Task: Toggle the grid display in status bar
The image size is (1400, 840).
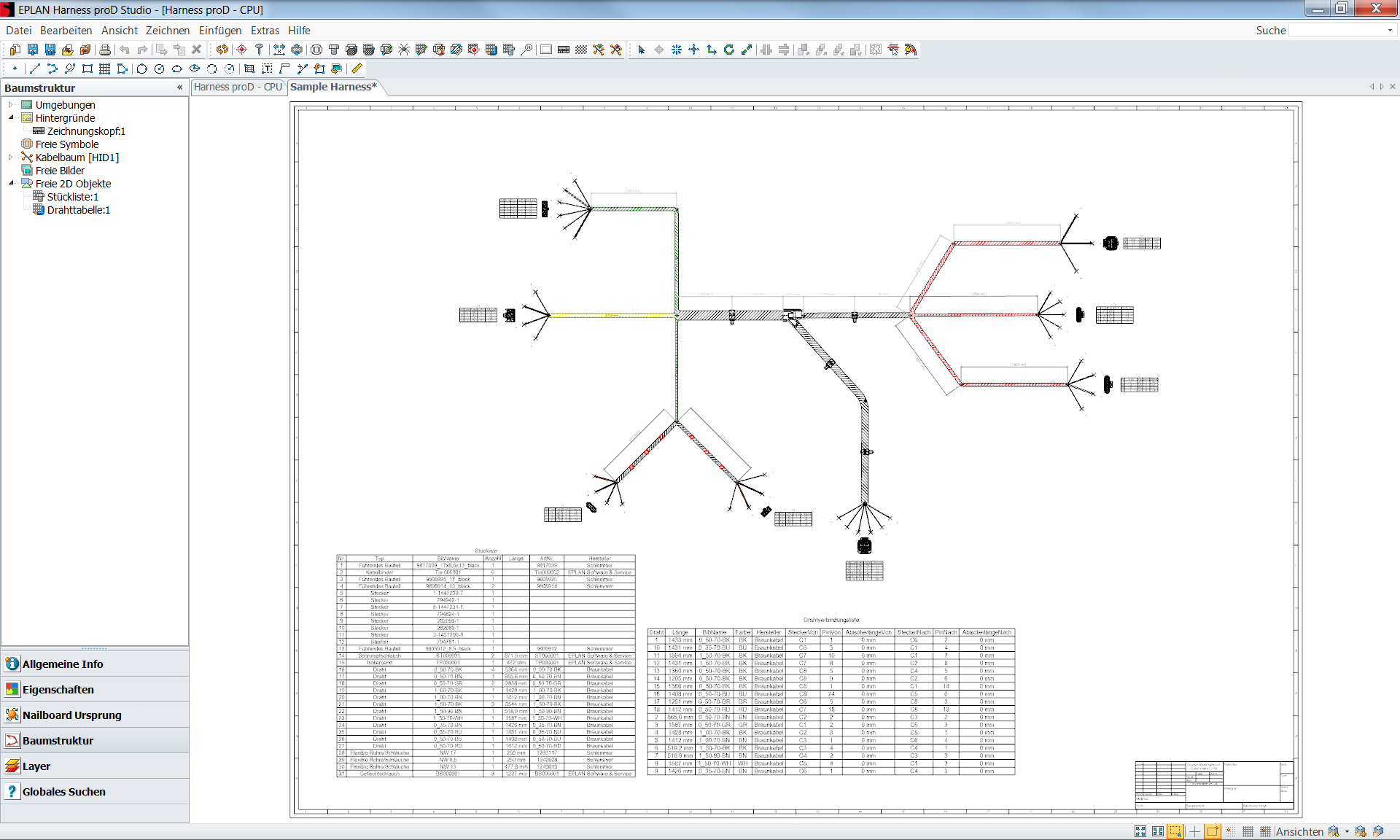Action: coord(1248,831)
